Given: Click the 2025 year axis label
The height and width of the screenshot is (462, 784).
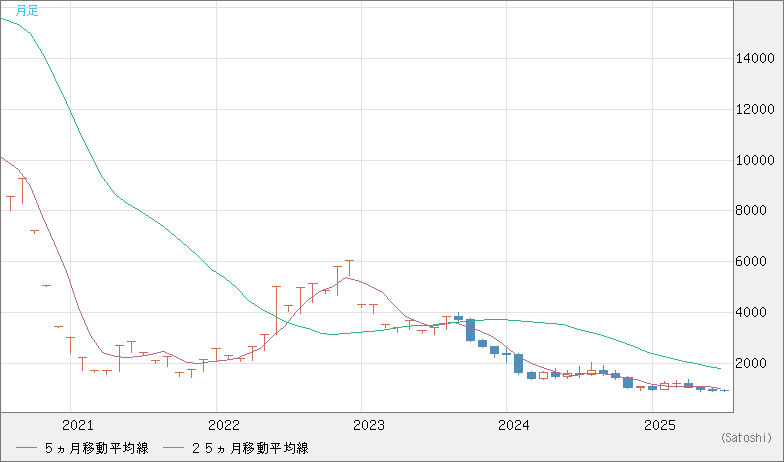Looking at the screenshot, I should (660, 426).
